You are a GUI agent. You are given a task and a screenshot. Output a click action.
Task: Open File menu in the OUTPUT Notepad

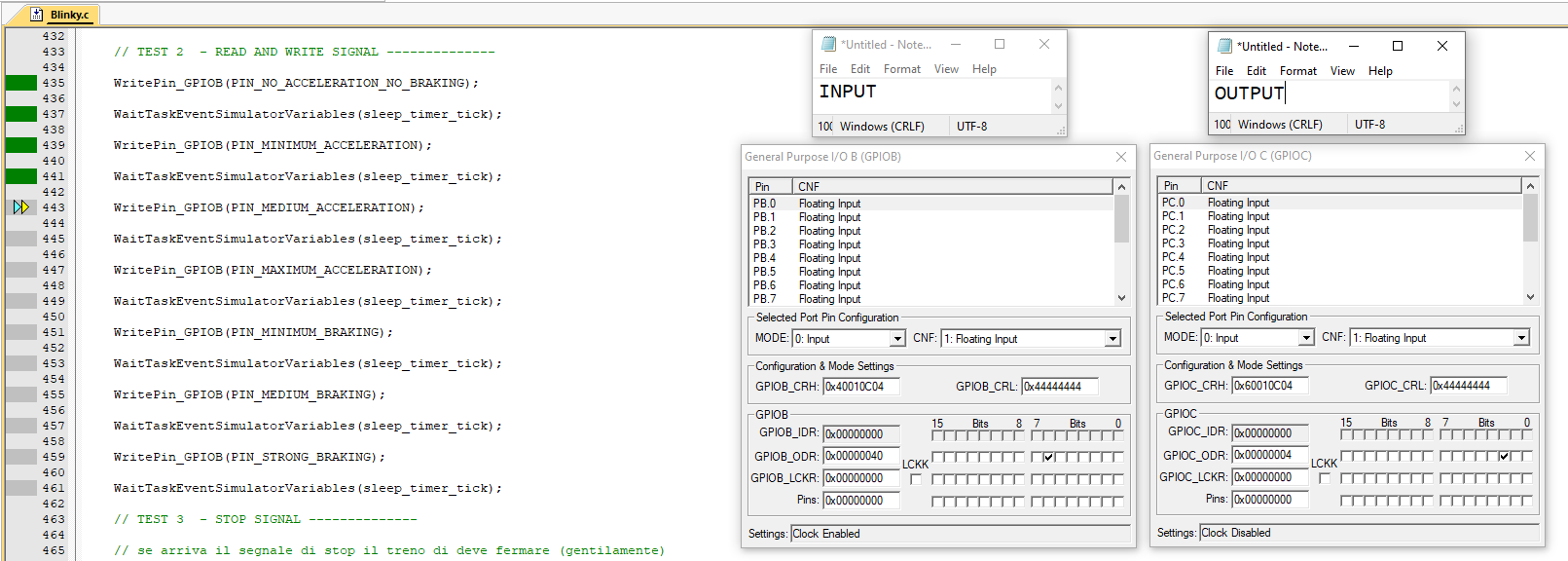[1224, 71]
